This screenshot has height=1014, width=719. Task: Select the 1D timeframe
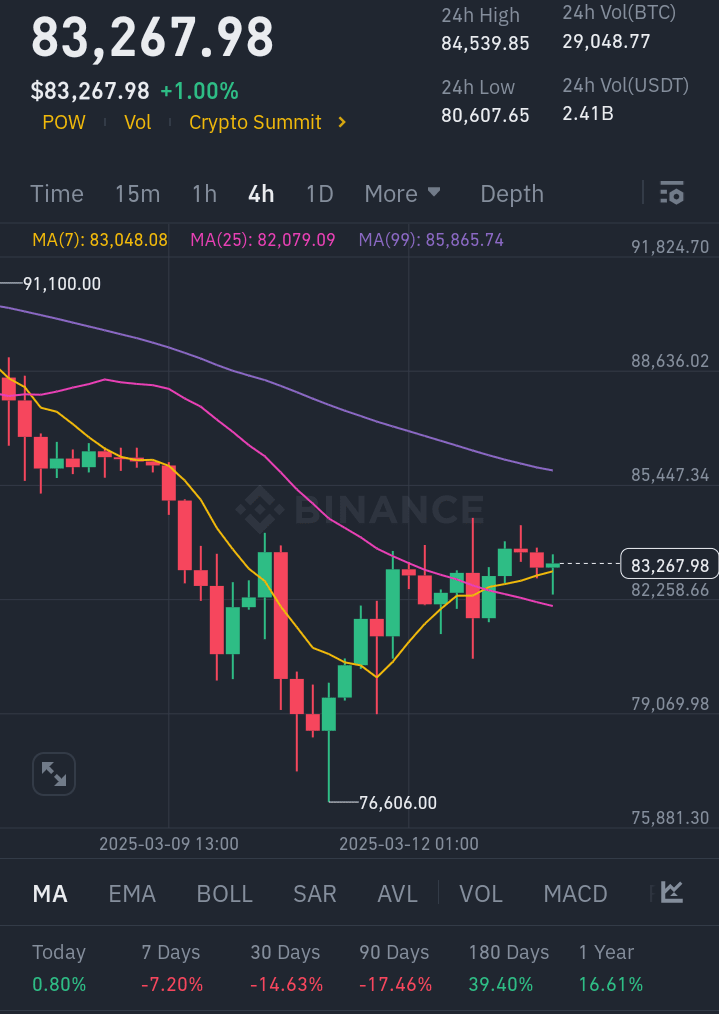(x=319, y=193)
